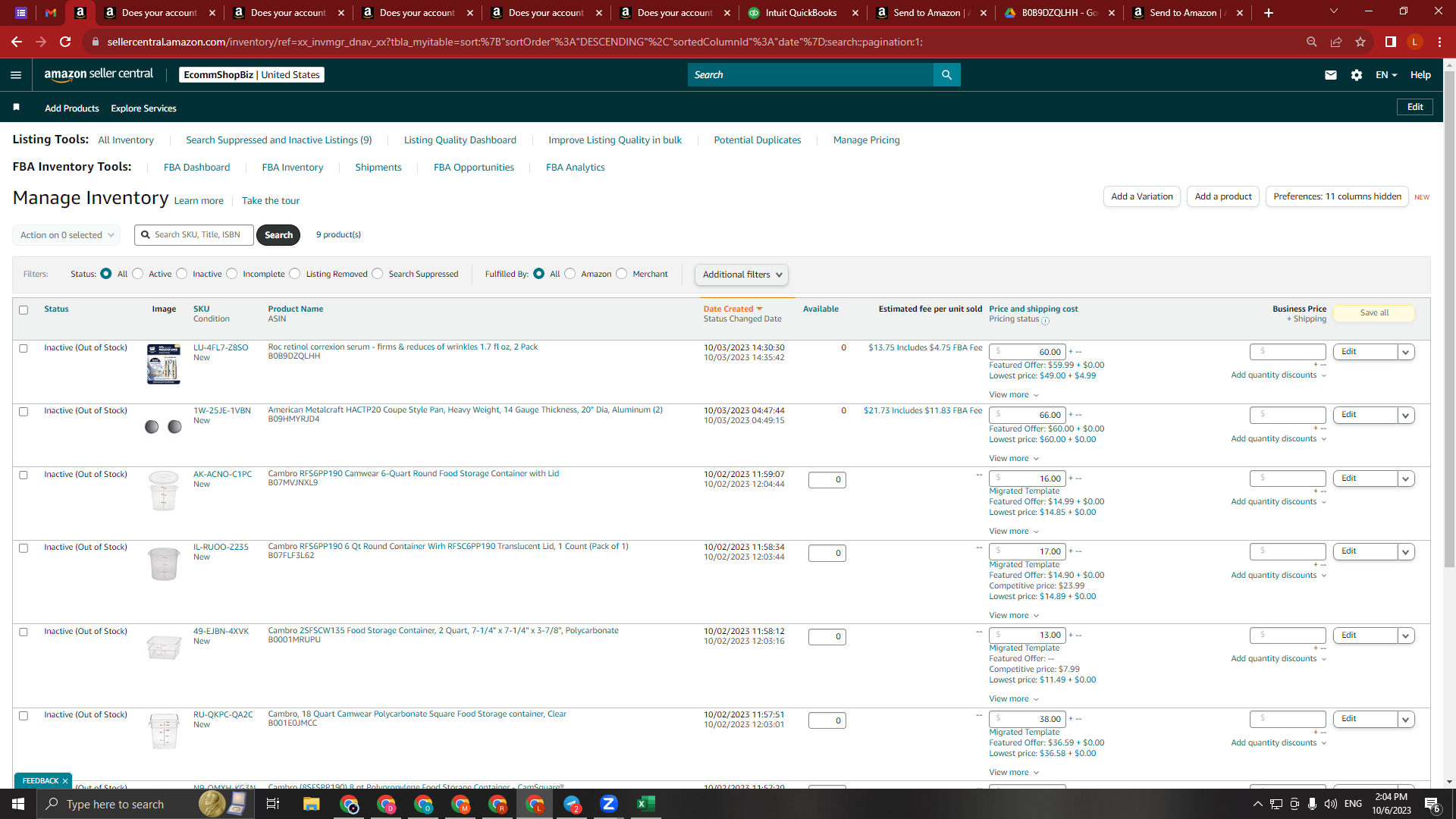Image resolution: width=1456 pixels, height=819 pixels.
Task: Open the Shipments tool tab
Action: (378, 168)
